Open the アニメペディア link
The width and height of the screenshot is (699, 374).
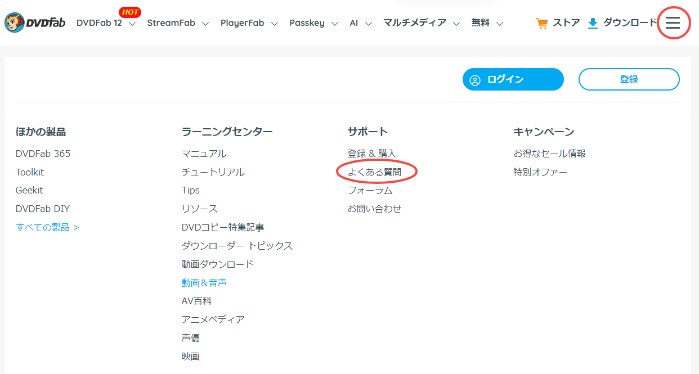[213, 319]
